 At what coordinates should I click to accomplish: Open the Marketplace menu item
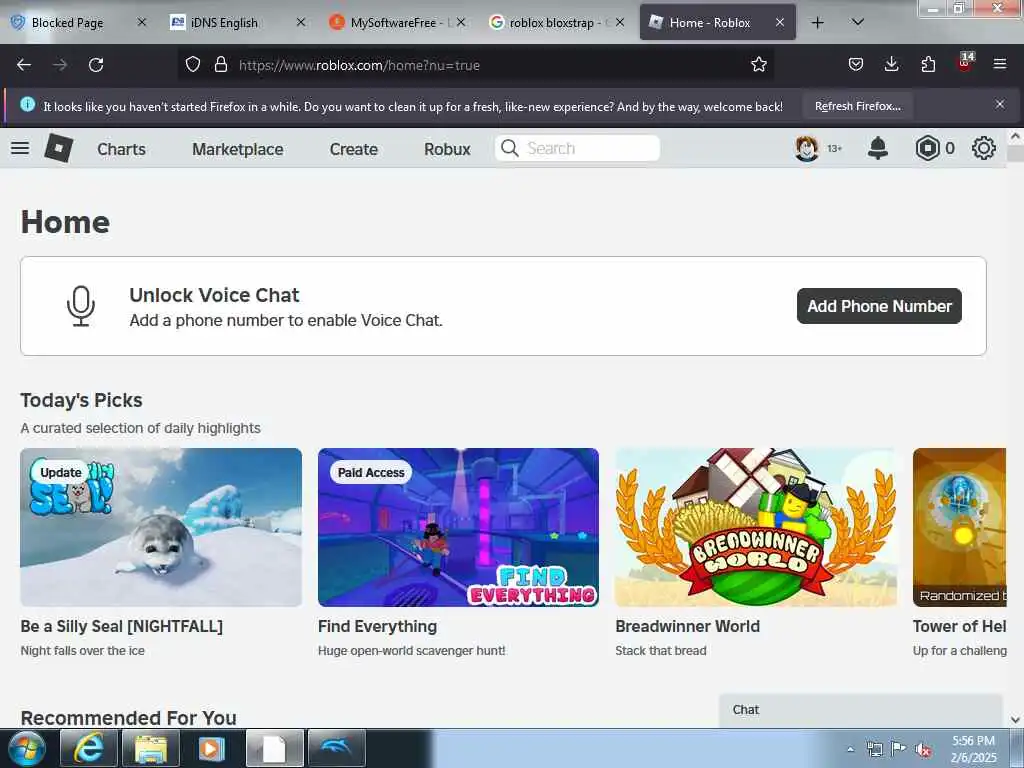238,149
